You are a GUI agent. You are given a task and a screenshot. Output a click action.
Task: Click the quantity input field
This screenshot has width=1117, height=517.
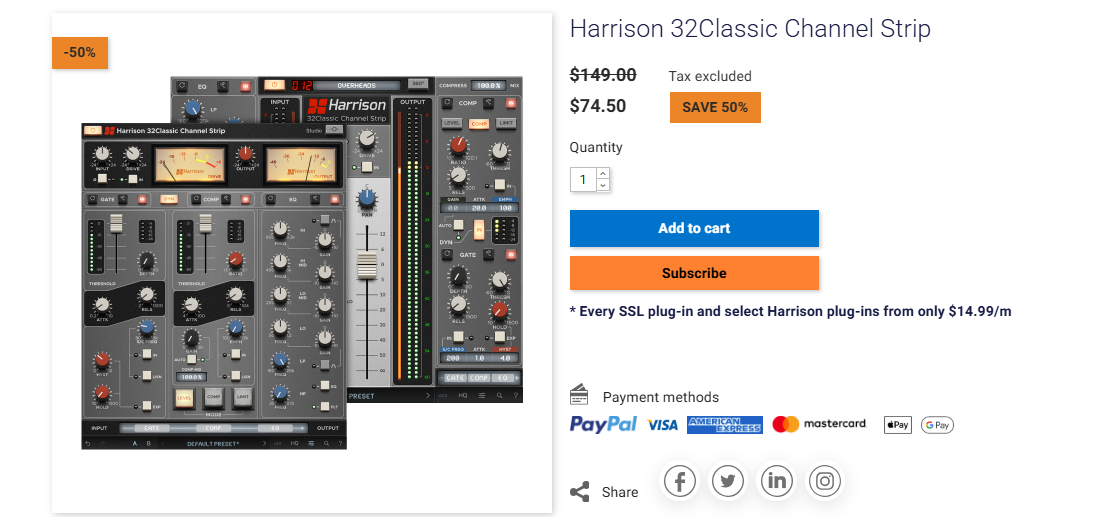tap(583, 179)
